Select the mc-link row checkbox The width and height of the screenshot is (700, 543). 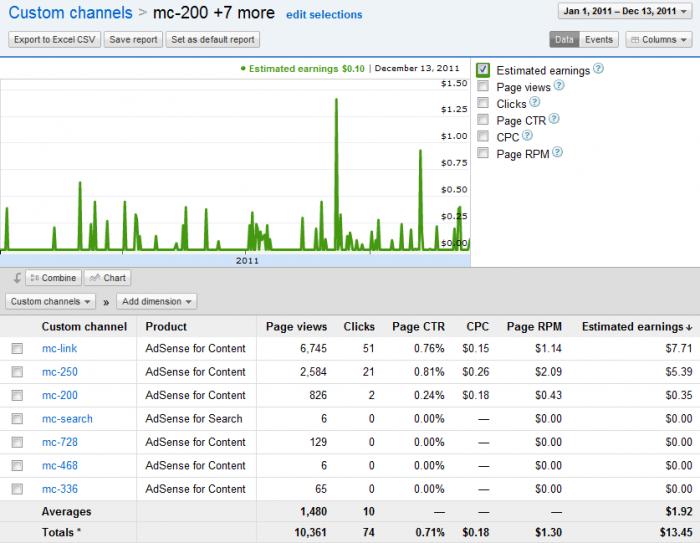click(x=17, y=349)
